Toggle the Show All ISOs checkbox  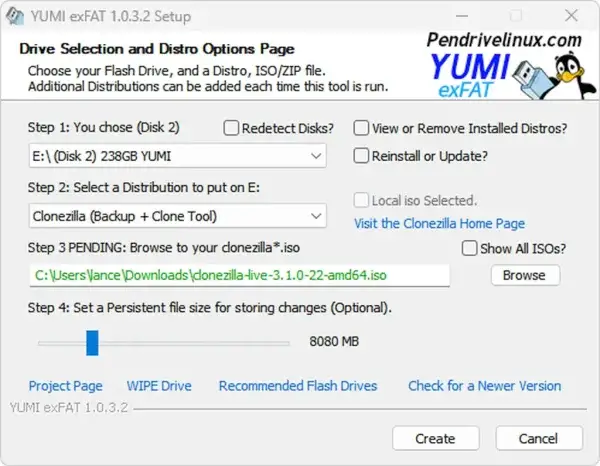469,248
